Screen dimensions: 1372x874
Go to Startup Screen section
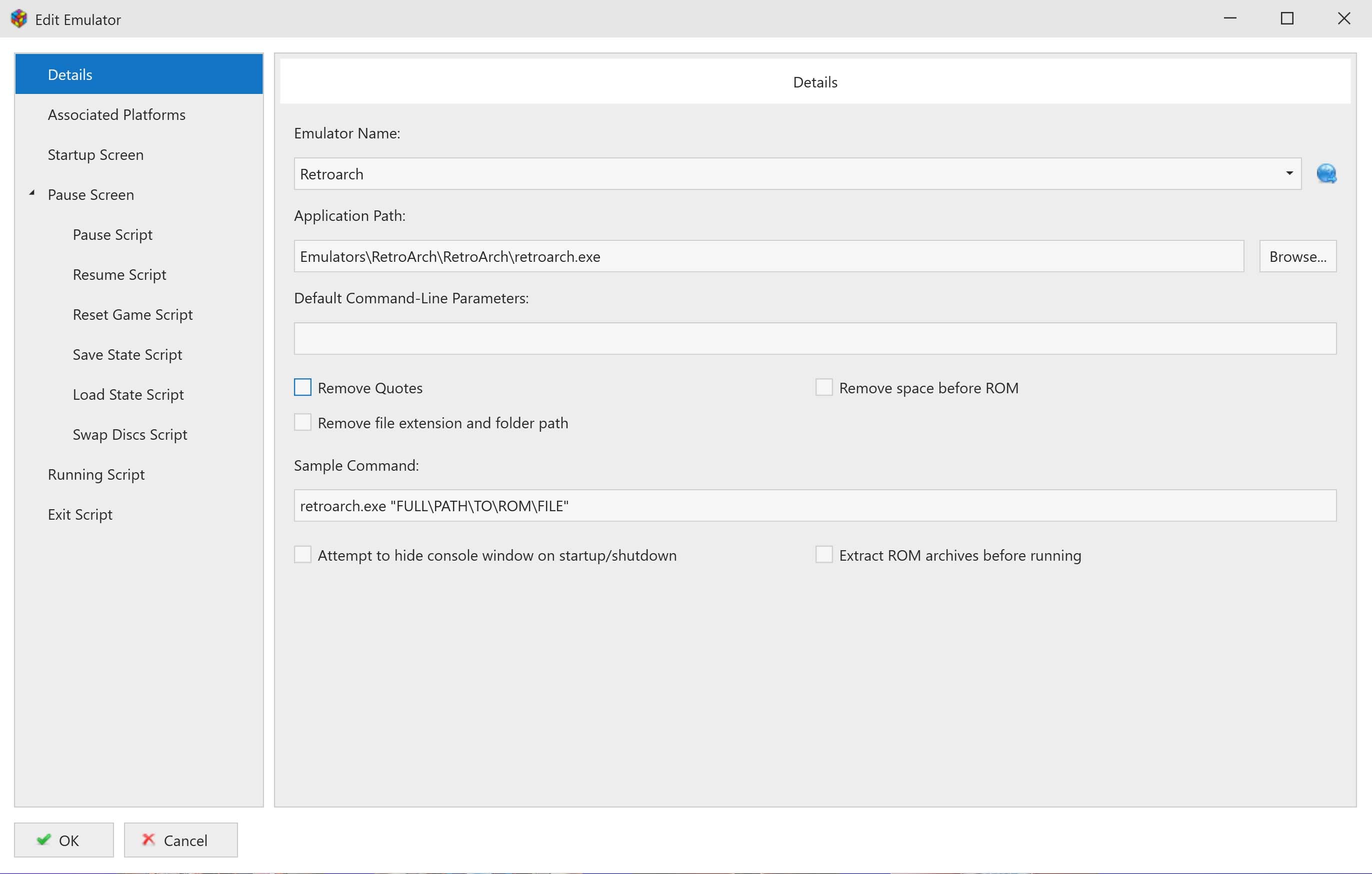point(139,154)
